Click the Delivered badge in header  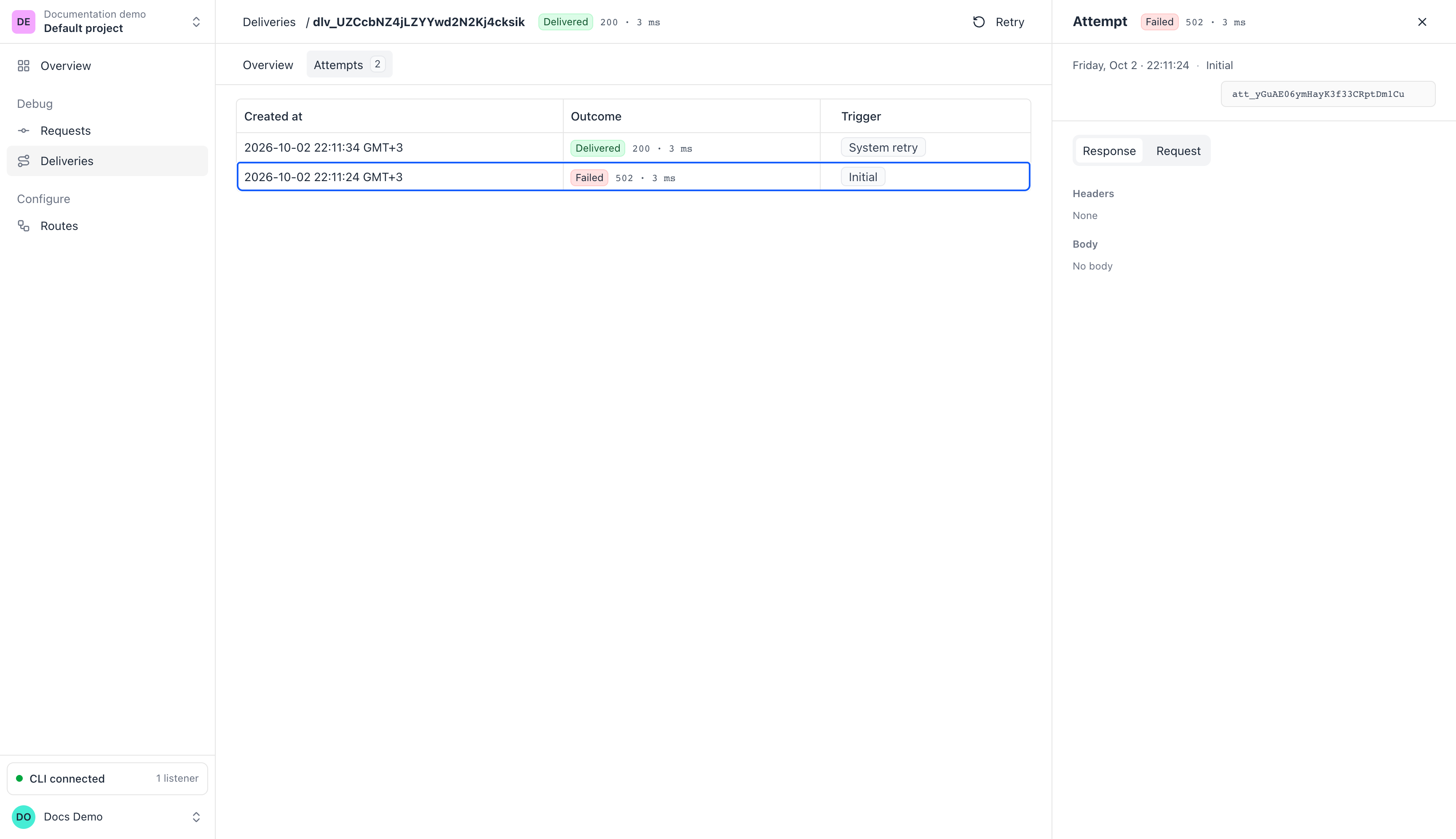[565, 22]
